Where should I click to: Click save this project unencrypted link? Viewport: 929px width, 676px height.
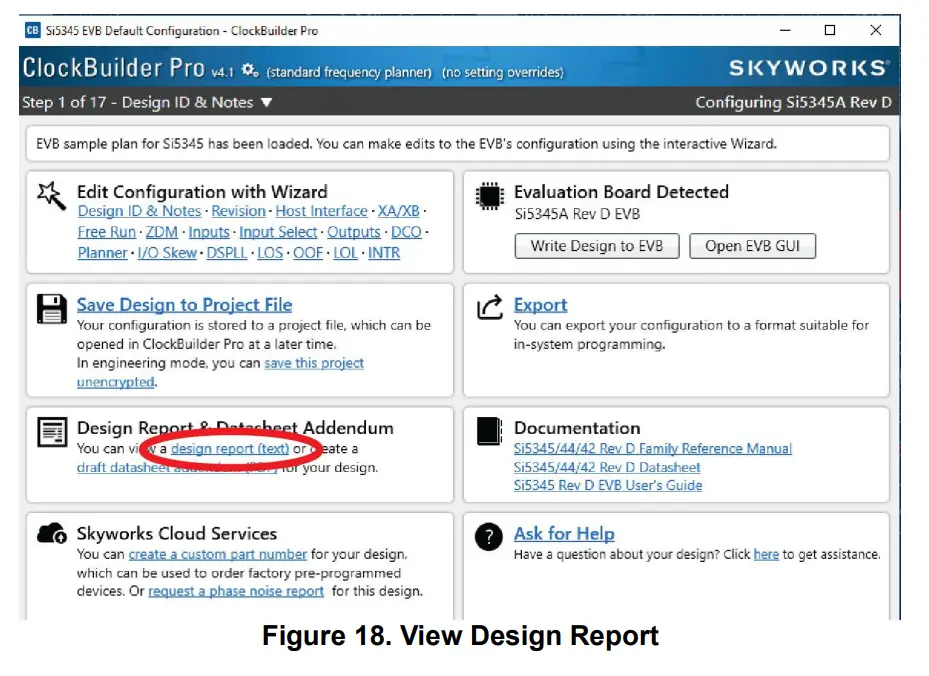tap(313, 363)
